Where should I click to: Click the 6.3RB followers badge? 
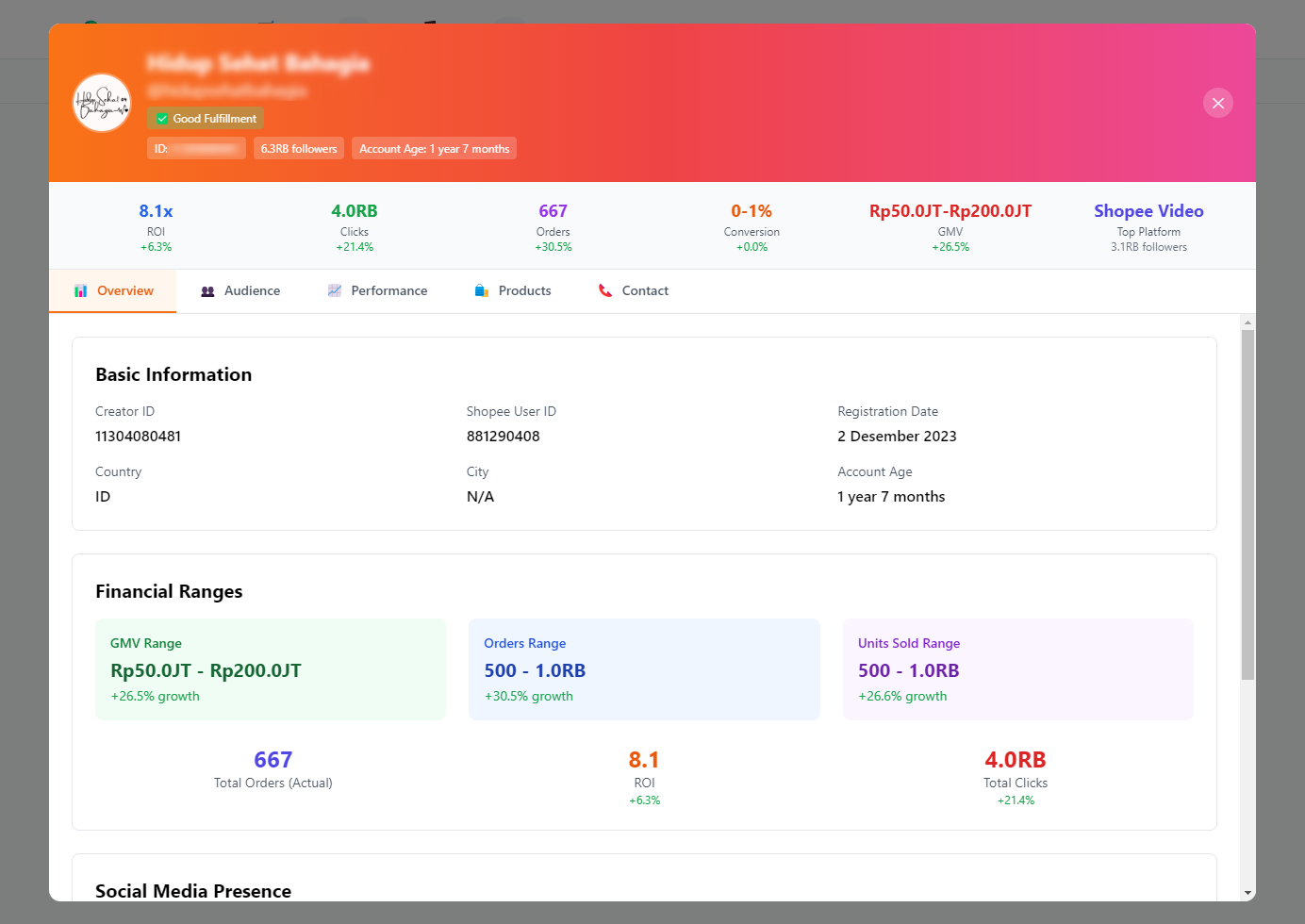(x=298, y=149)
